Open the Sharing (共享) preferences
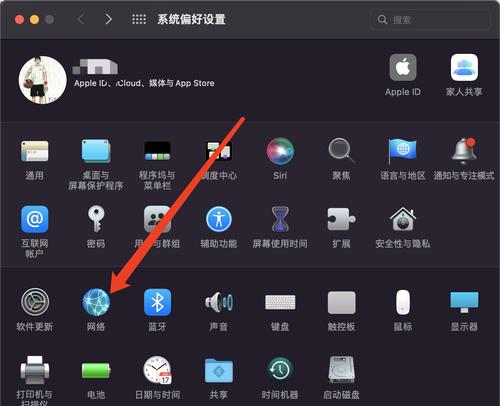500x406 pixels. [219, 370]
